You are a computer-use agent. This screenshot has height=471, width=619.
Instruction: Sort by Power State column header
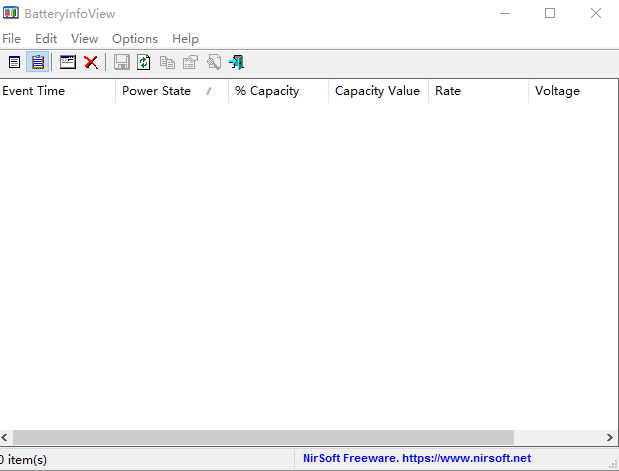click(172, 91)
